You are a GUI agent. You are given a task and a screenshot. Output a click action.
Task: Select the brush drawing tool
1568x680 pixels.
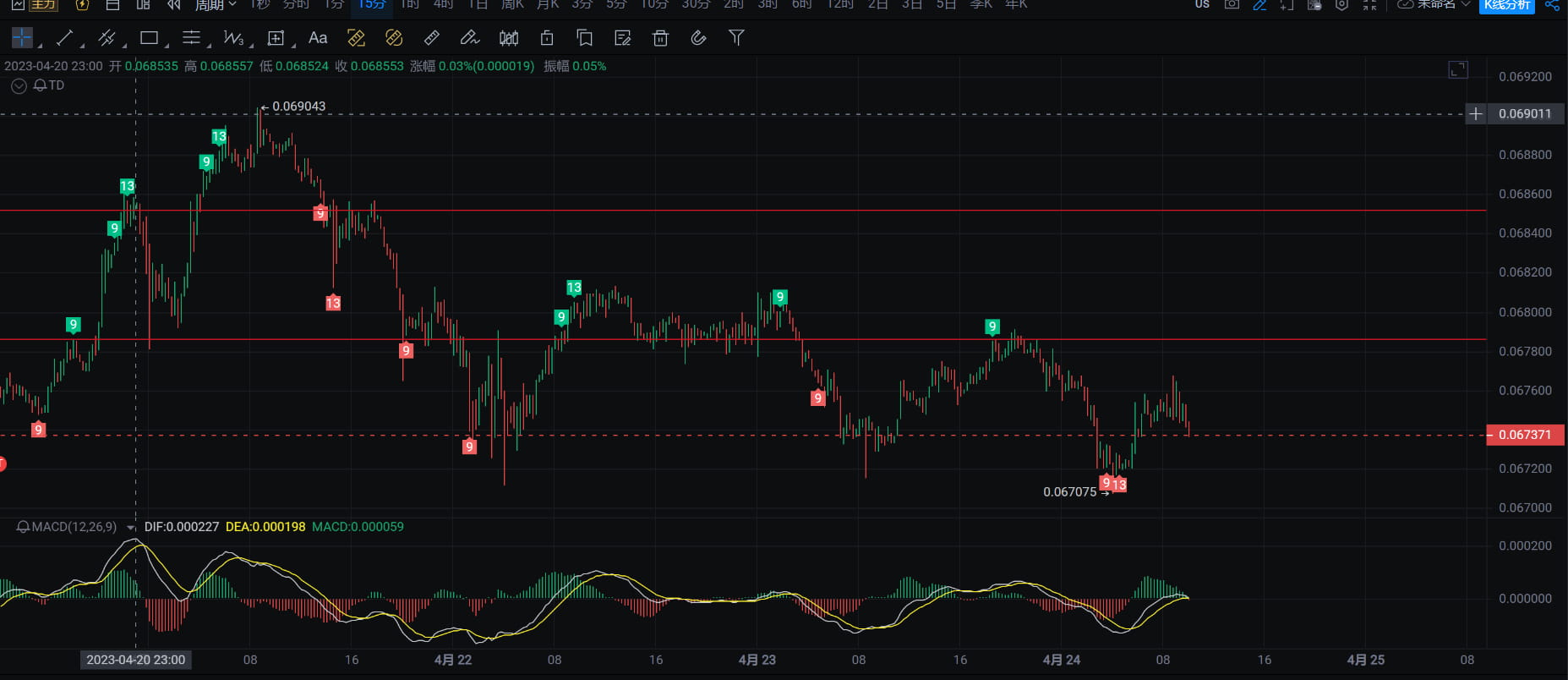tap(469, 38)
